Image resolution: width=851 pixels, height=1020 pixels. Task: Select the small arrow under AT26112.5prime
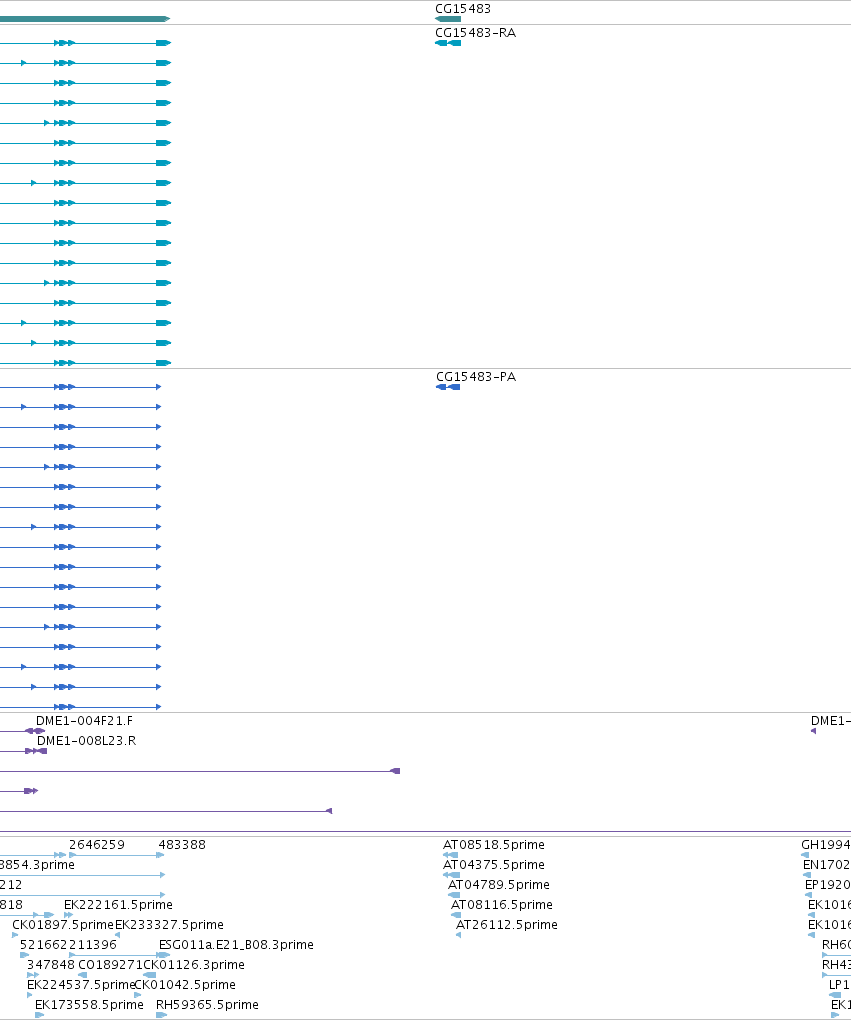(459, 935)
